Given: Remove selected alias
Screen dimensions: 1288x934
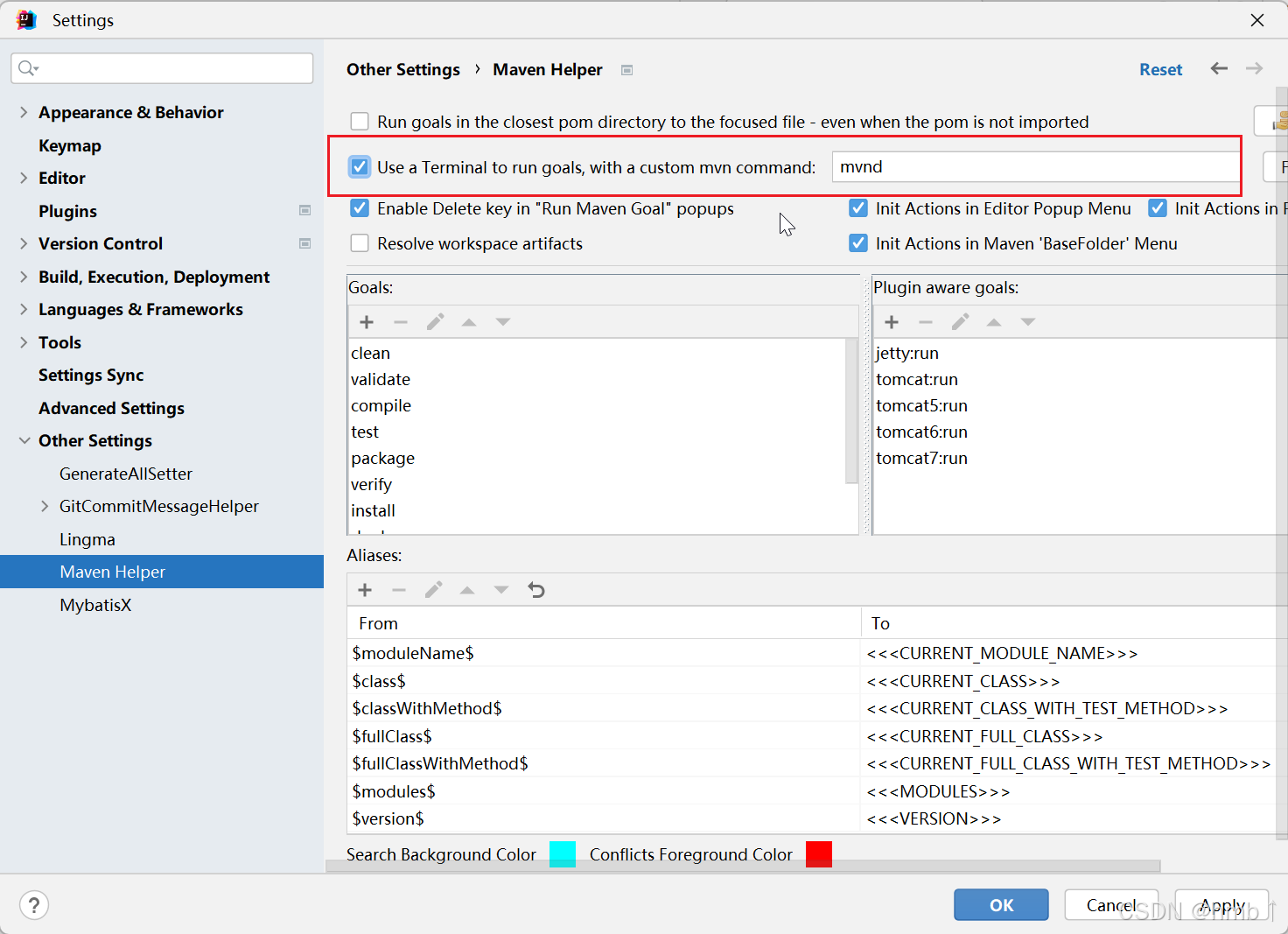Looking at the screenshot, I should click(x=399, y=590).
